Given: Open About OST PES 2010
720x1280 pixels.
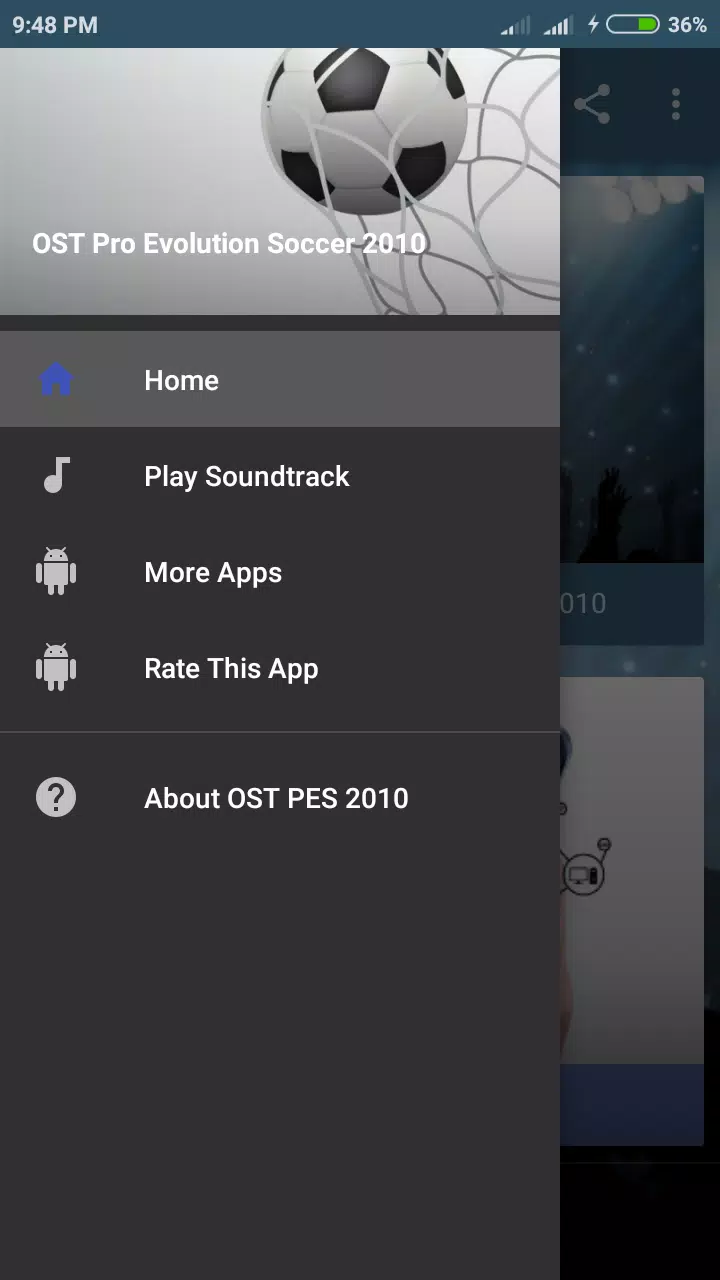Looking at the screenshot, I should tap(280, 798).
